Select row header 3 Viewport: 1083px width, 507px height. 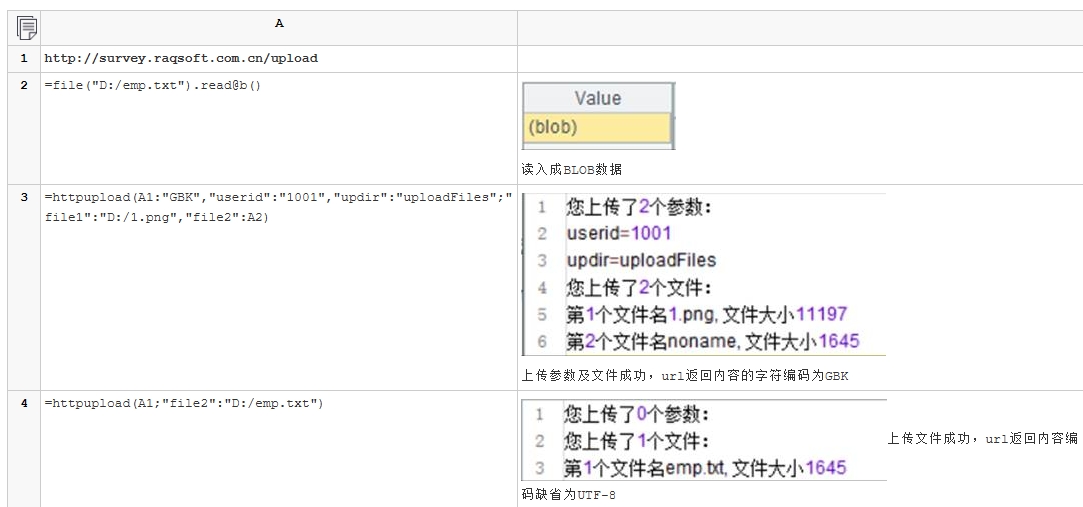click(x=24, y=197)
